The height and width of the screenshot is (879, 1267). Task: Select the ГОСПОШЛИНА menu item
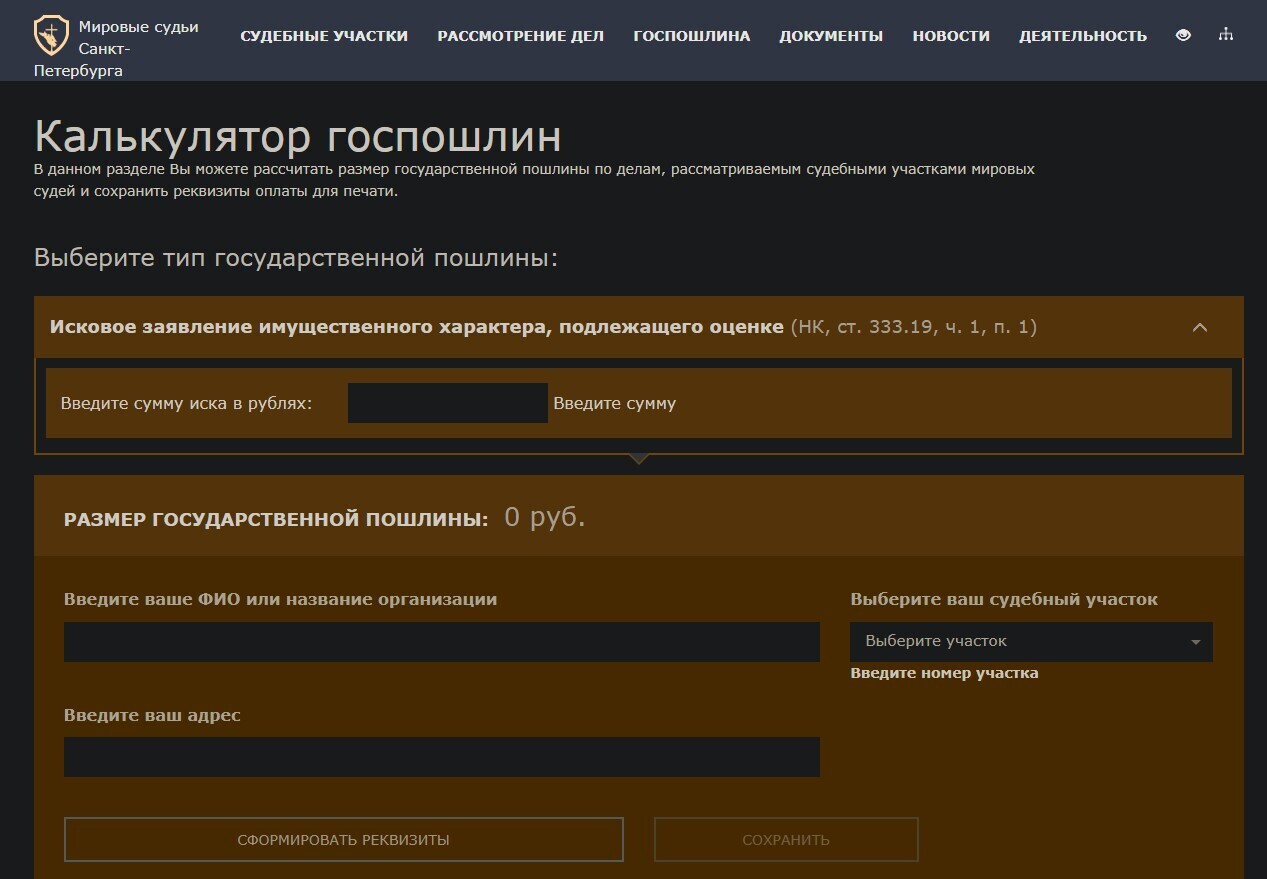[690, 36]
